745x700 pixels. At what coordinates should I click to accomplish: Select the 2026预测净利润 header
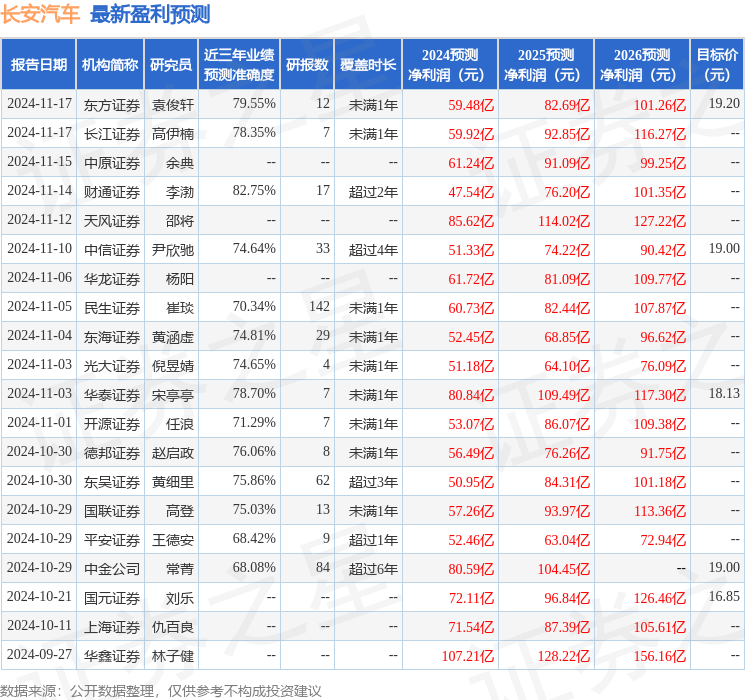coord(642,65)
